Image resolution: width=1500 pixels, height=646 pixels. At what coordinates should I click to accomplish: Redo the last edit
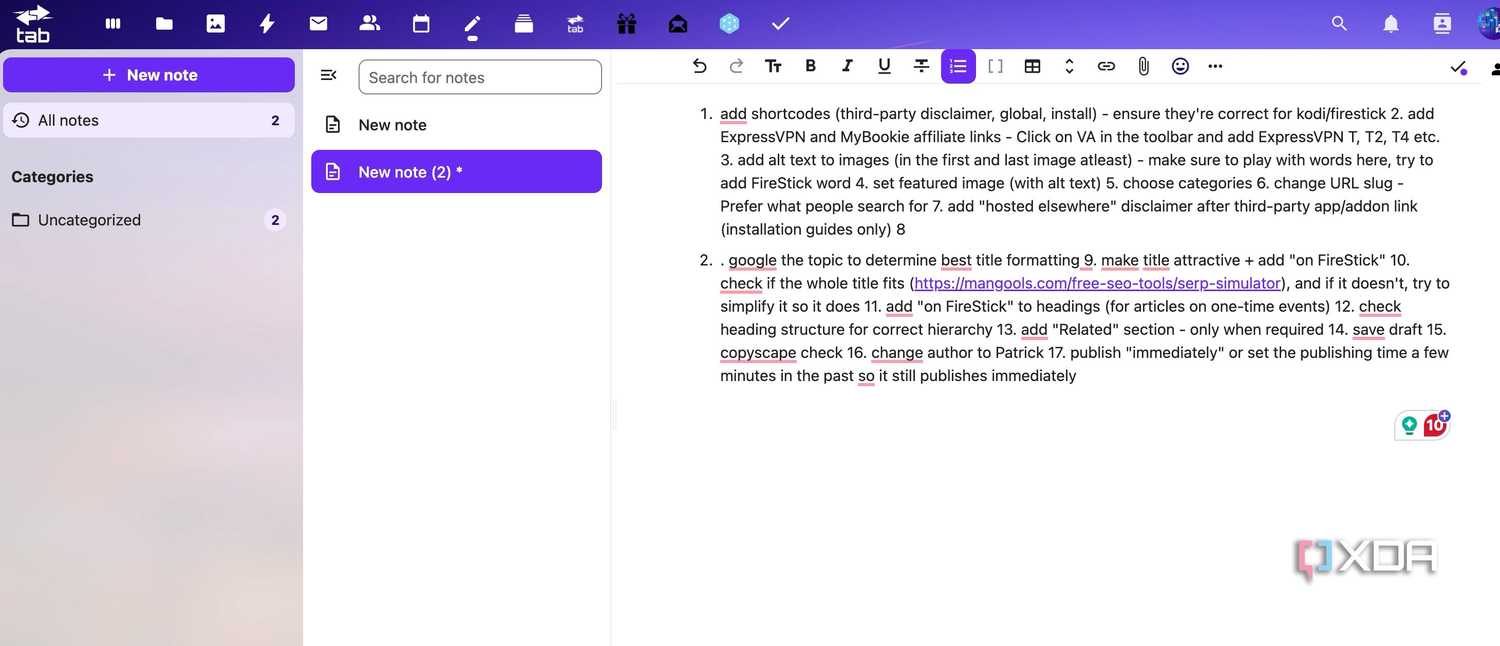(x=737, y=66)
